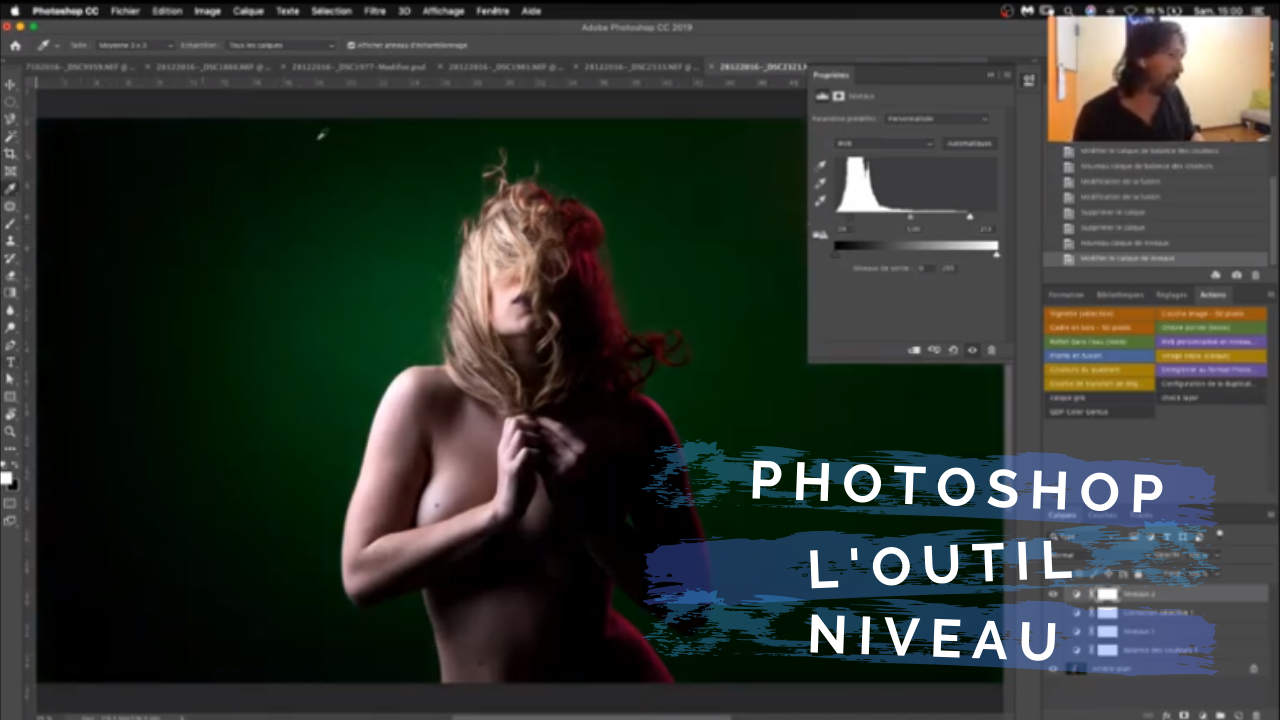Toggle visibility of the Arrière-plan layer
This screenshot has width=1280, height=720.
(1053, 668)
